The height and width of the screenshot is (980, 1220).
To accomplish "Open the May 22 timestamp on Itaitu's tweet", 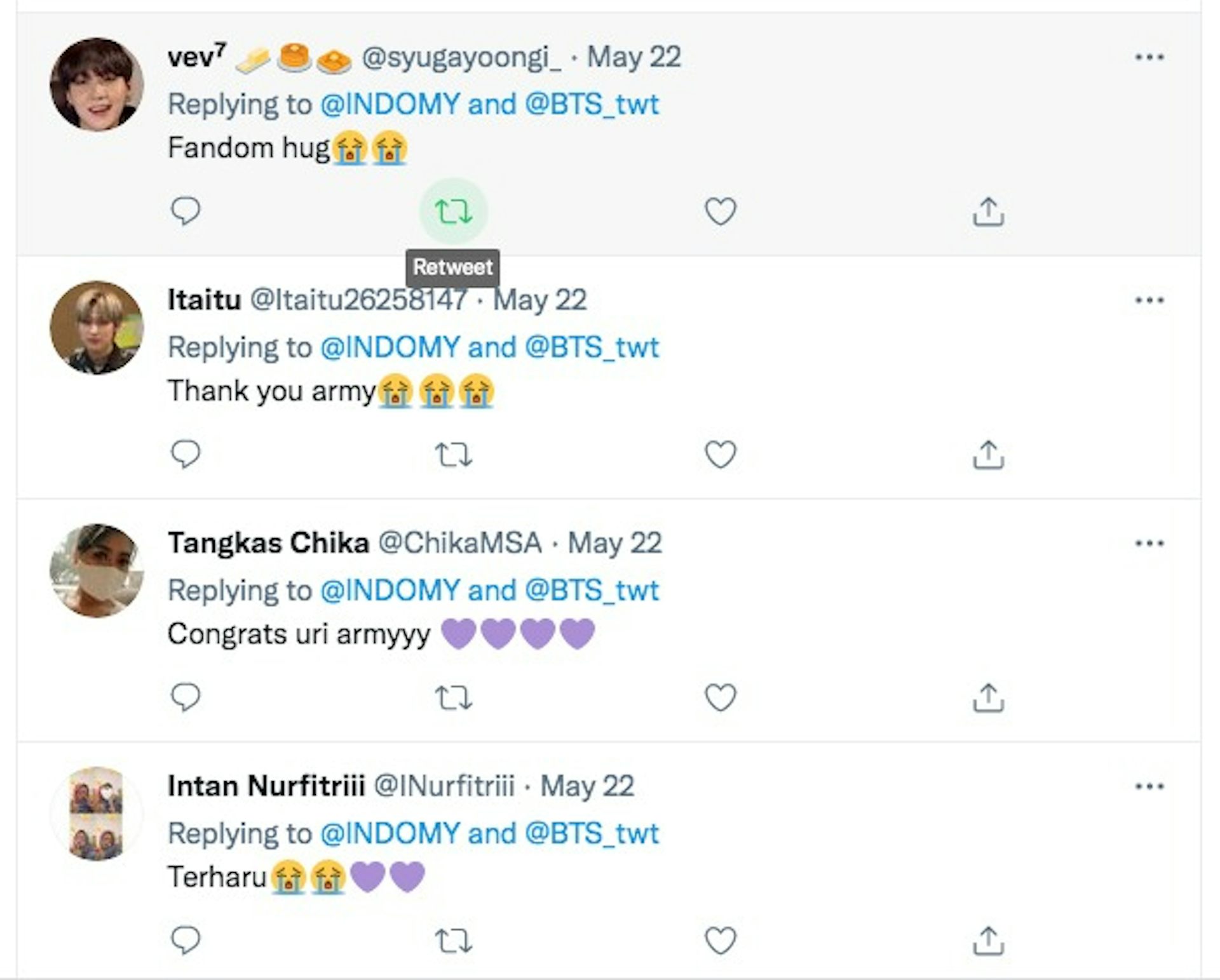I will 540,300.
